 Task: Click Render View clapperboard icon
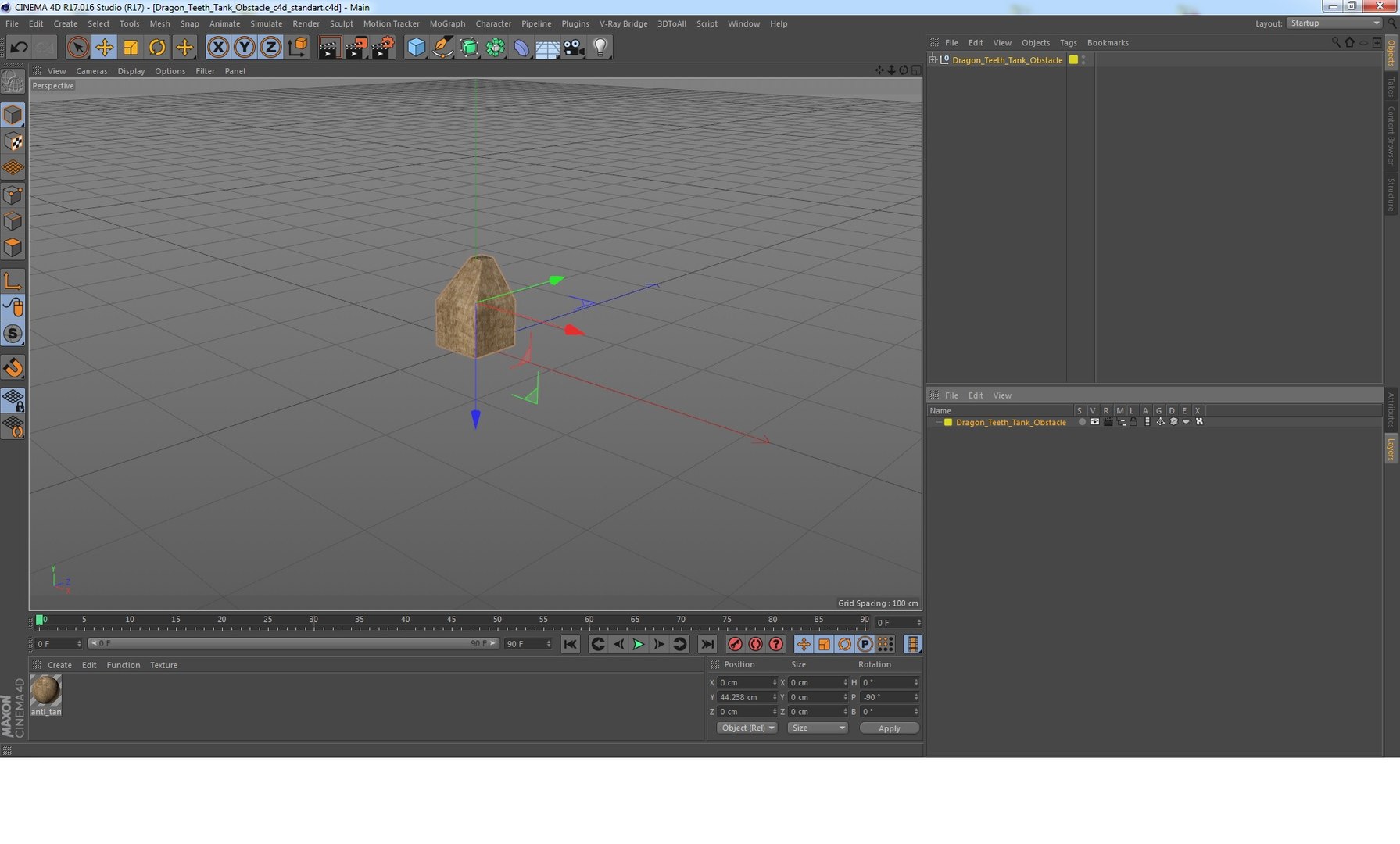[329, 48]
